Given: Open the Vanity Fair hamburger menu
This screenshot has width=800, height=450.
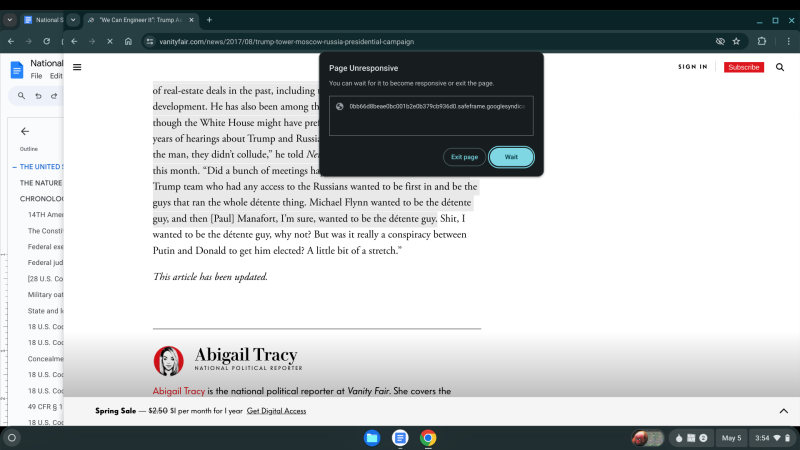Looking at the screenshot, I should (x=77, y=67).
